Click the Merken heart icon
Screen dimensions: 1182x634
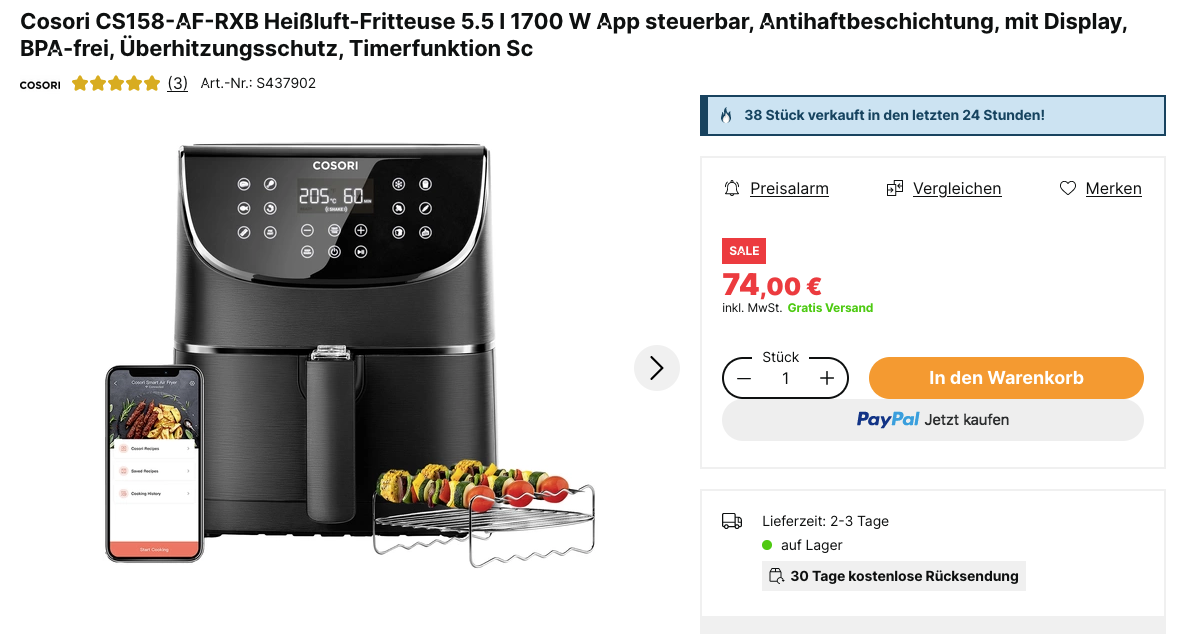pos(1067,188)
